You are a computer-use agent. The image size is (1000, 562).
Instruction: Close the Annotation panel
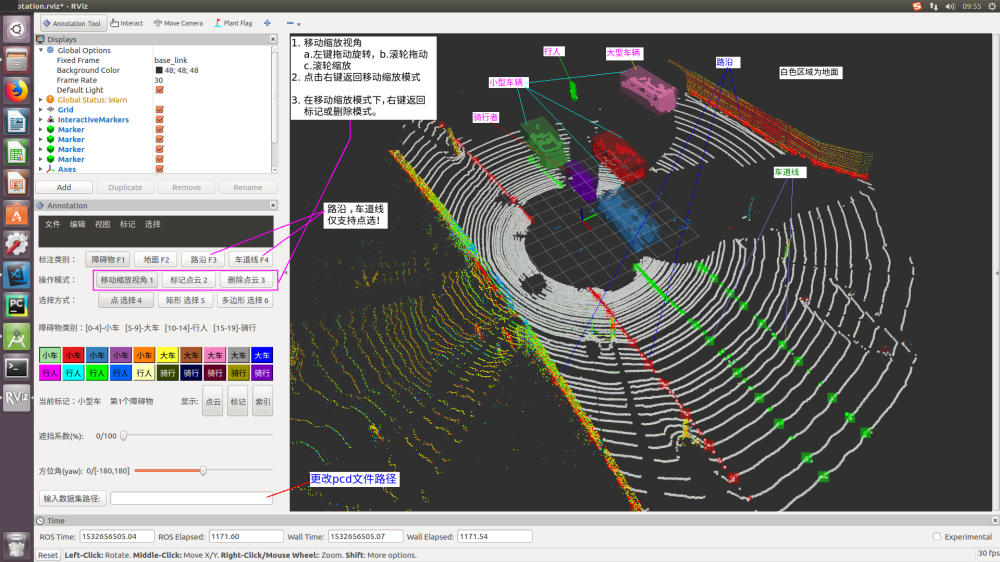pos(273,205)
